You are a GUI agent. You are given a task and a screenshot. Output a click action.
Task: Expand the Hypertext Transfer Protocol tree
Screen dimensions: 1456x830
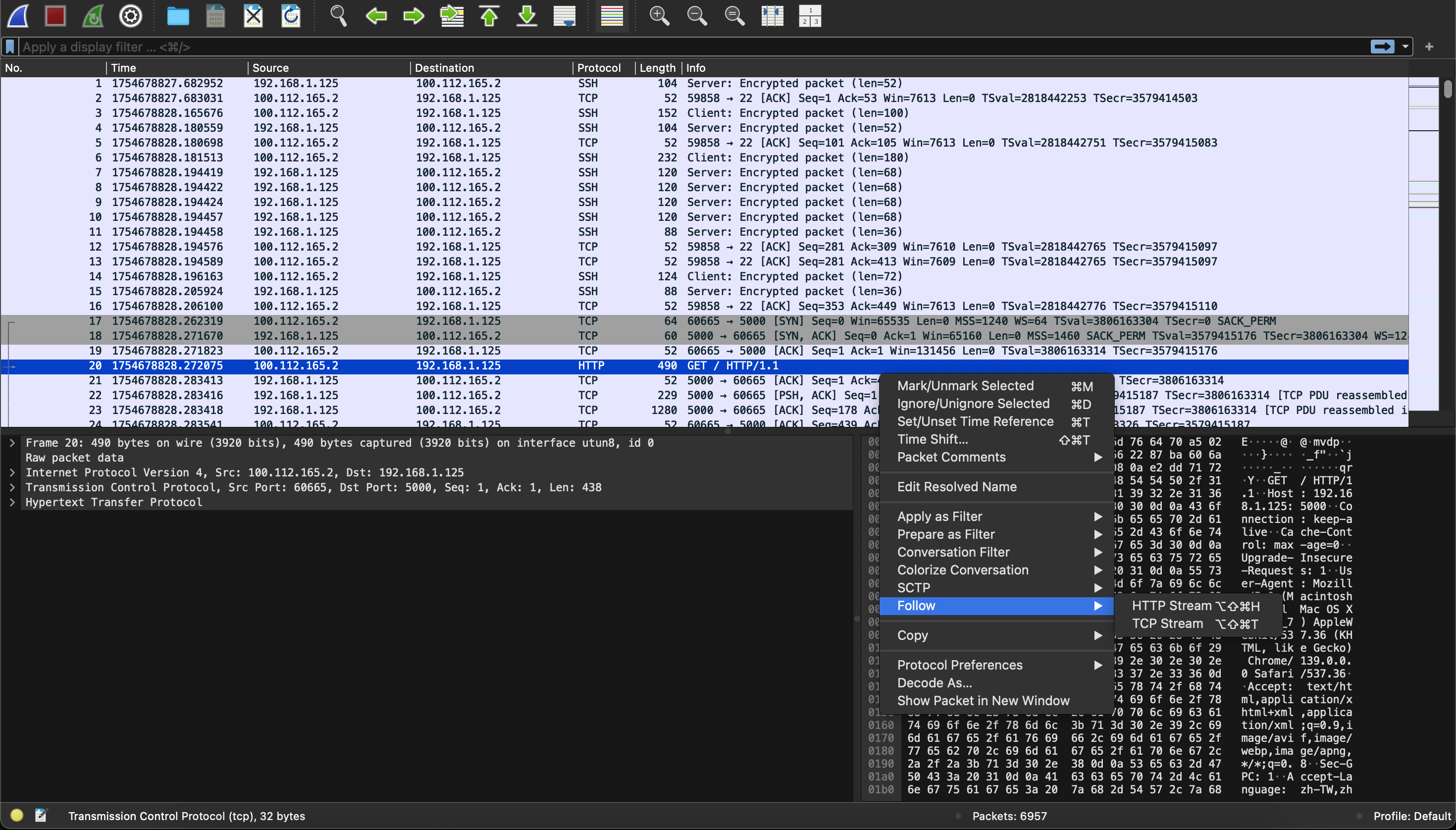tap(12, 502)
